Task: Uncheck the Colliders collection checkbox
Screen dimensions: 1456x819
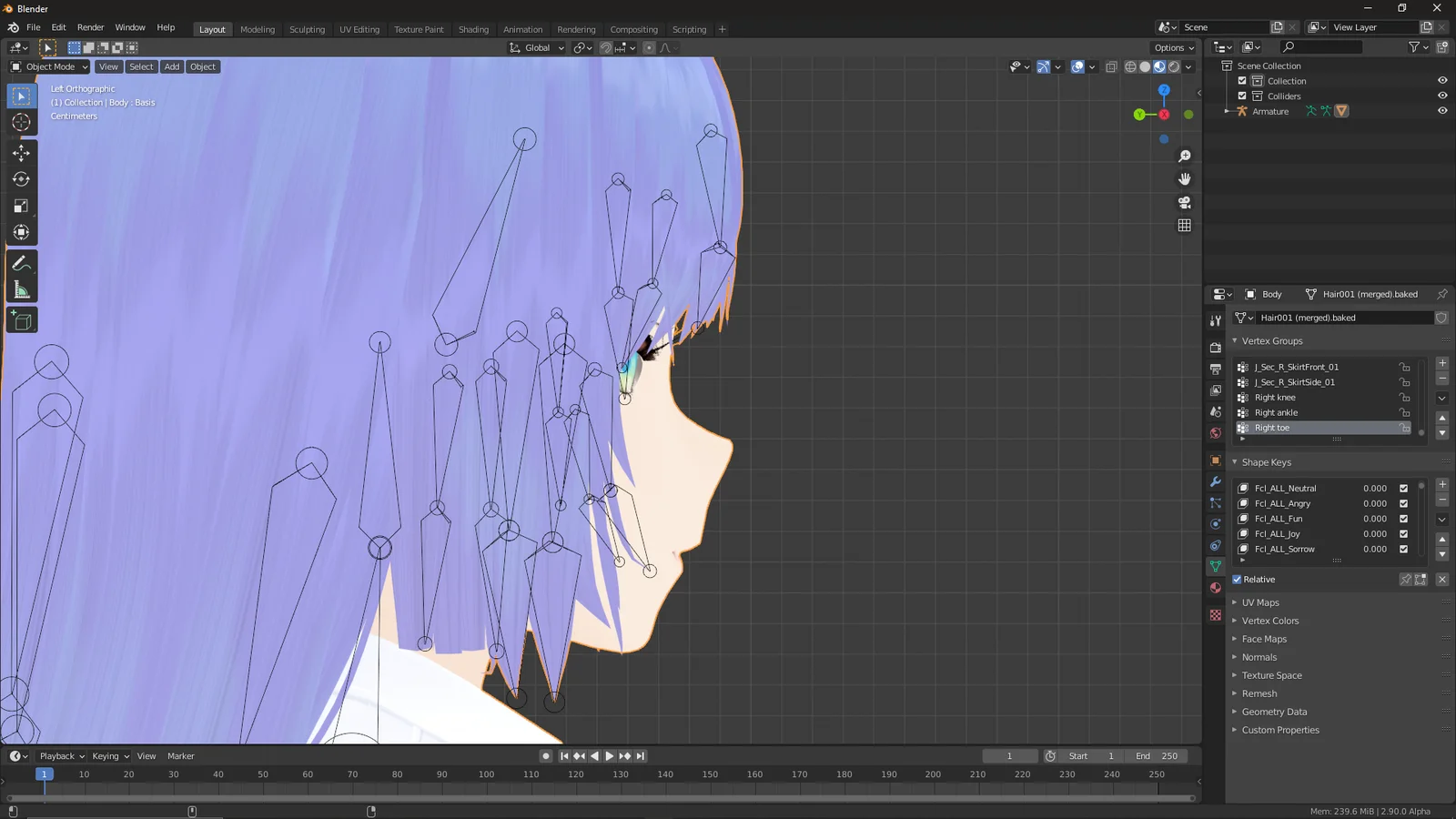Action: tap(1242, 96)
